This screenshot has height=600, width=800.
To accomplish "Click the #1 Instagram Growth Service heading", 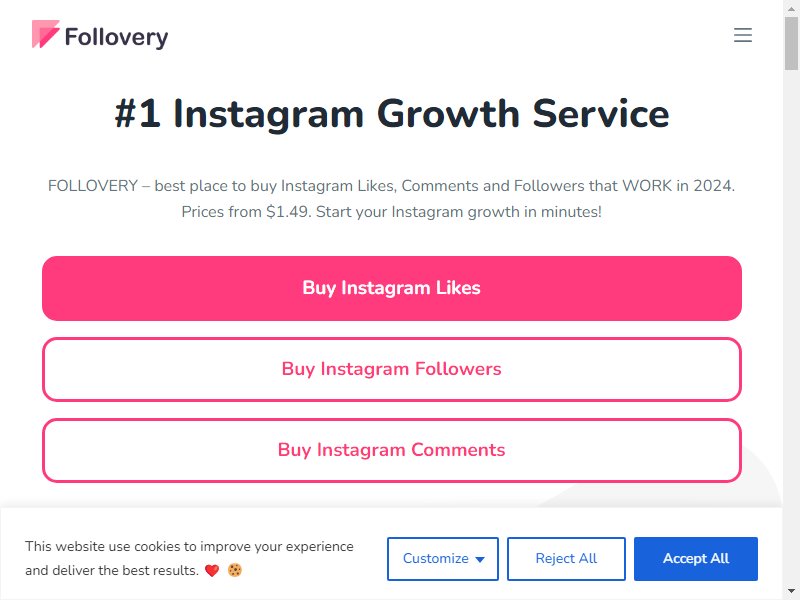I will [x=391, y=113].
